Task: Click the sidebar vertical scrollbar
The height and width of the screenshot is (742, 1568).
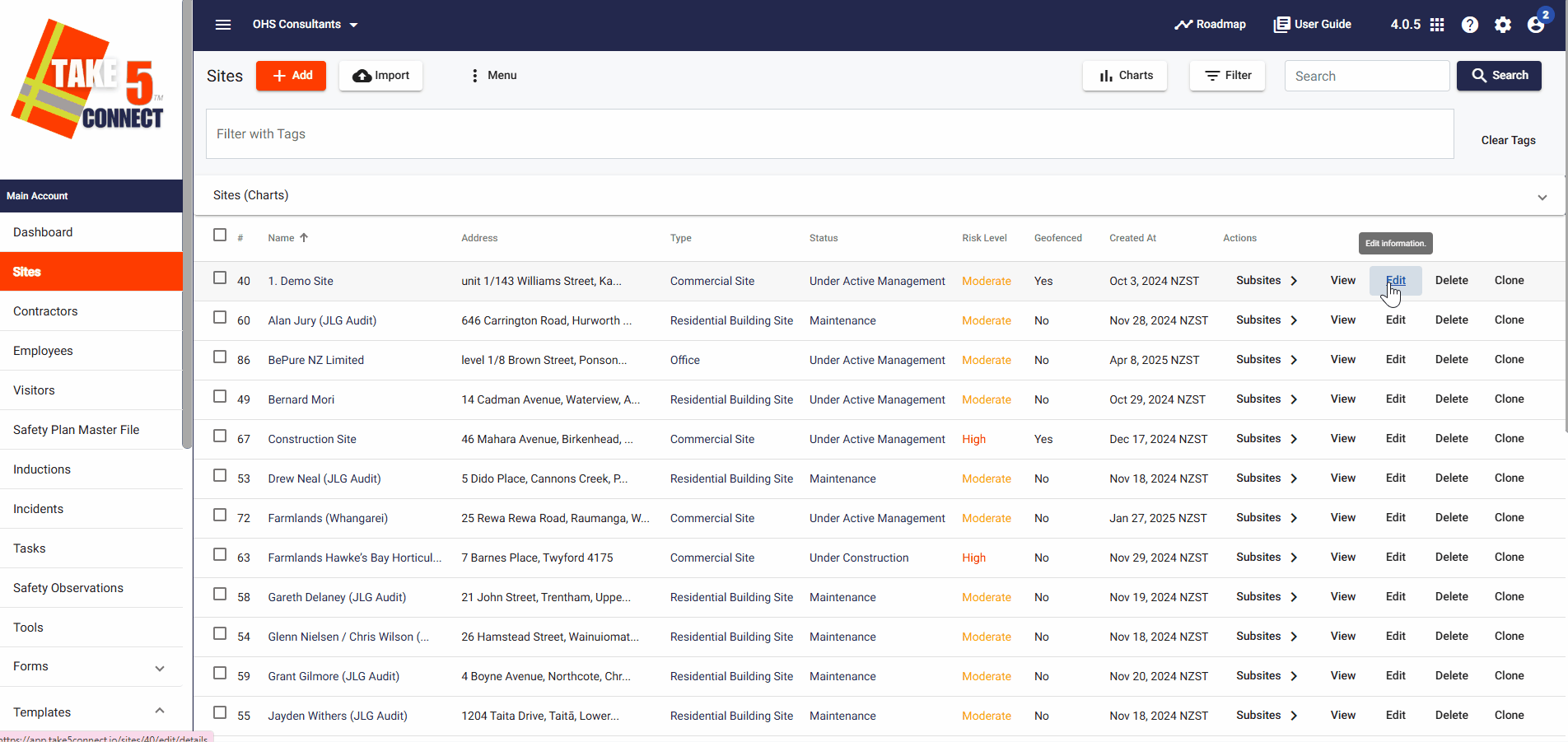Action: (x=187, y=224)
